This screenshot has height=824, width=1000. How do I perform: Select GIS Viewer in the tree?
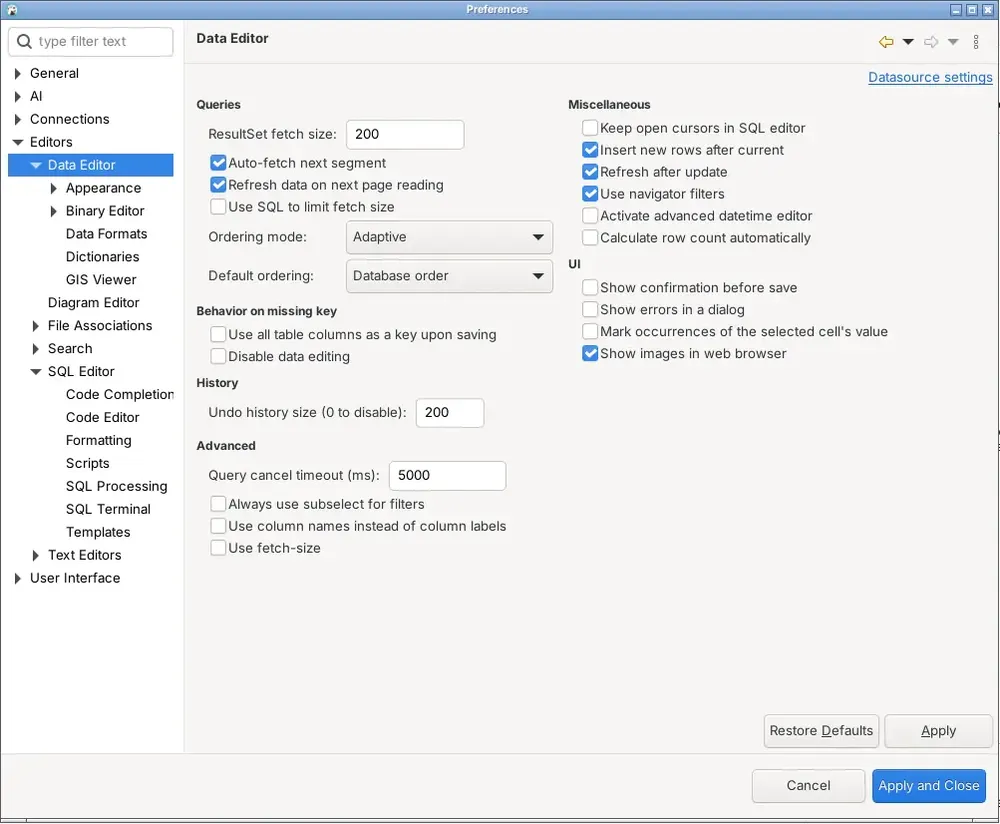(x=101, y=280)
